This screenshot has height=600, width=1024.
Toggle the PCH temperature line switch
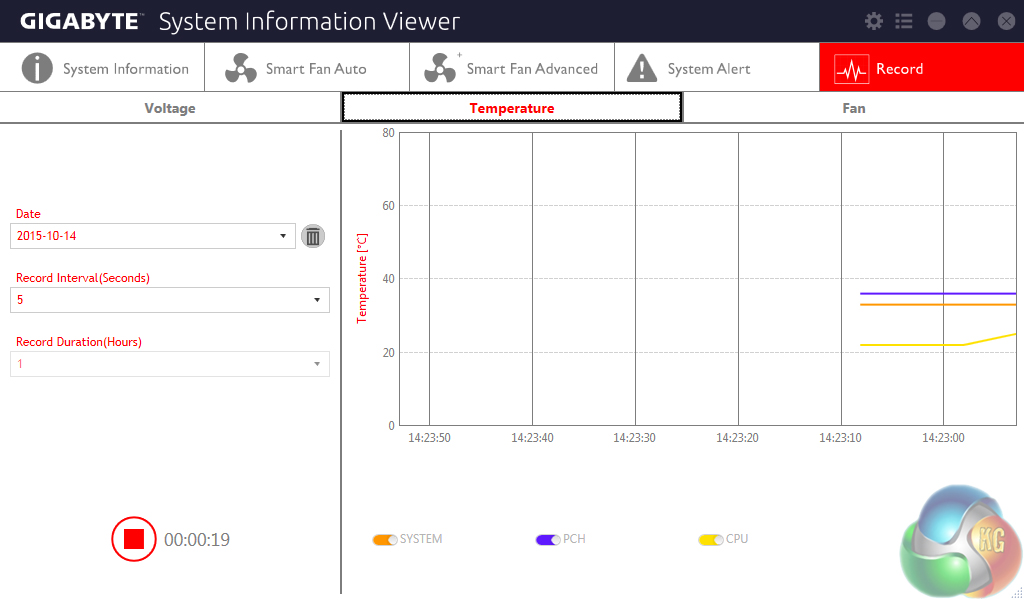click(548, 540)
